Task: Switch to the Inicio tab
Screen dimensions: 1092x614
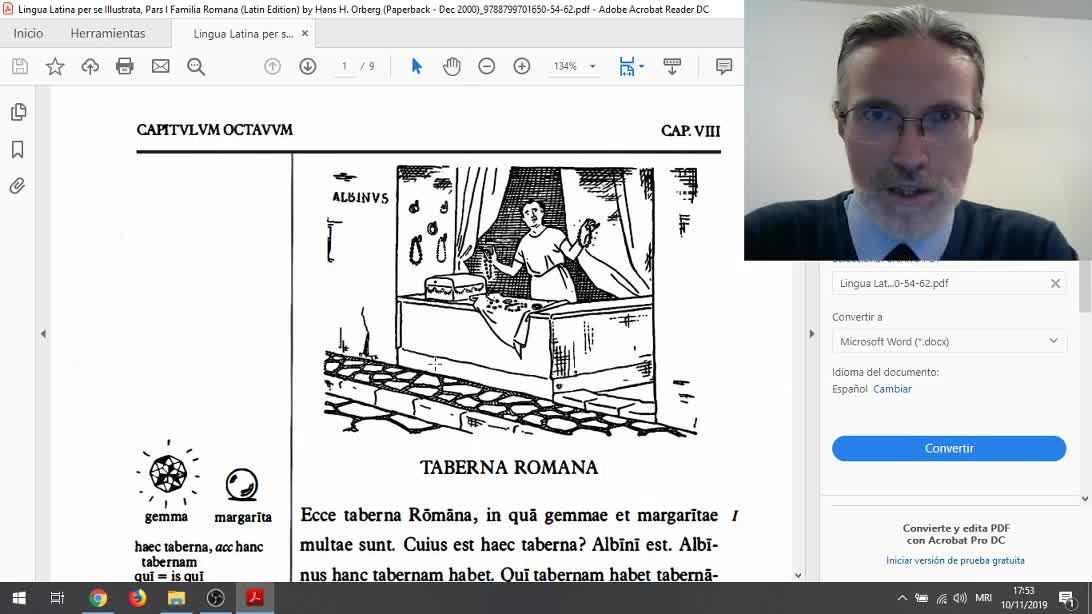Action: [29, 33]
